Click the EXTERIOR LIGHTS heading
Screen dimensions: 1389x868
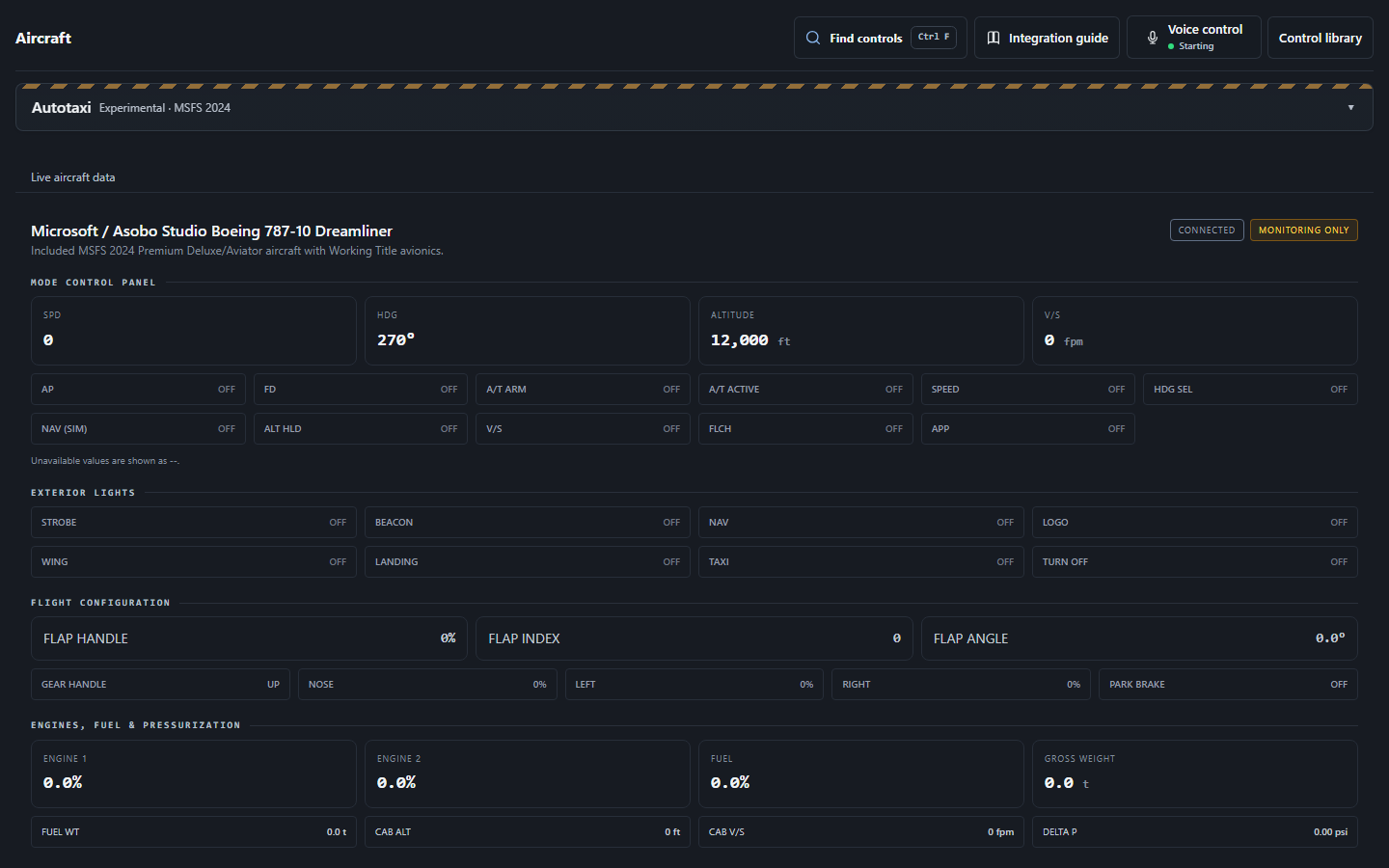point(83,493)
